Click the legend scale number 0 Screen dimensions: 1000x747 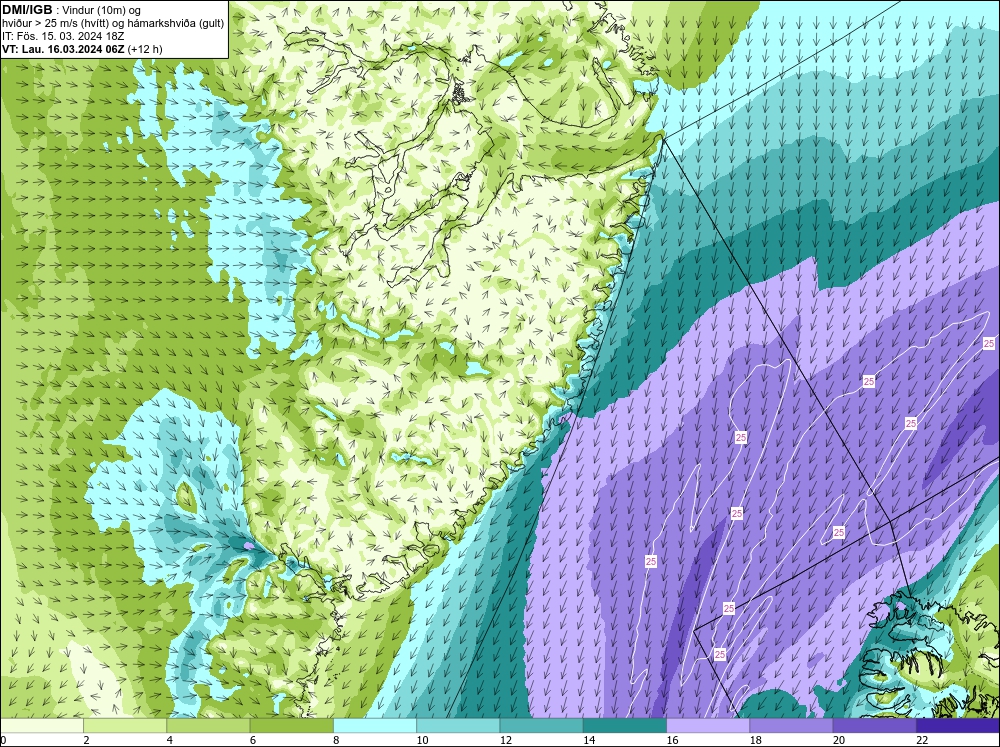coord(3,740)
